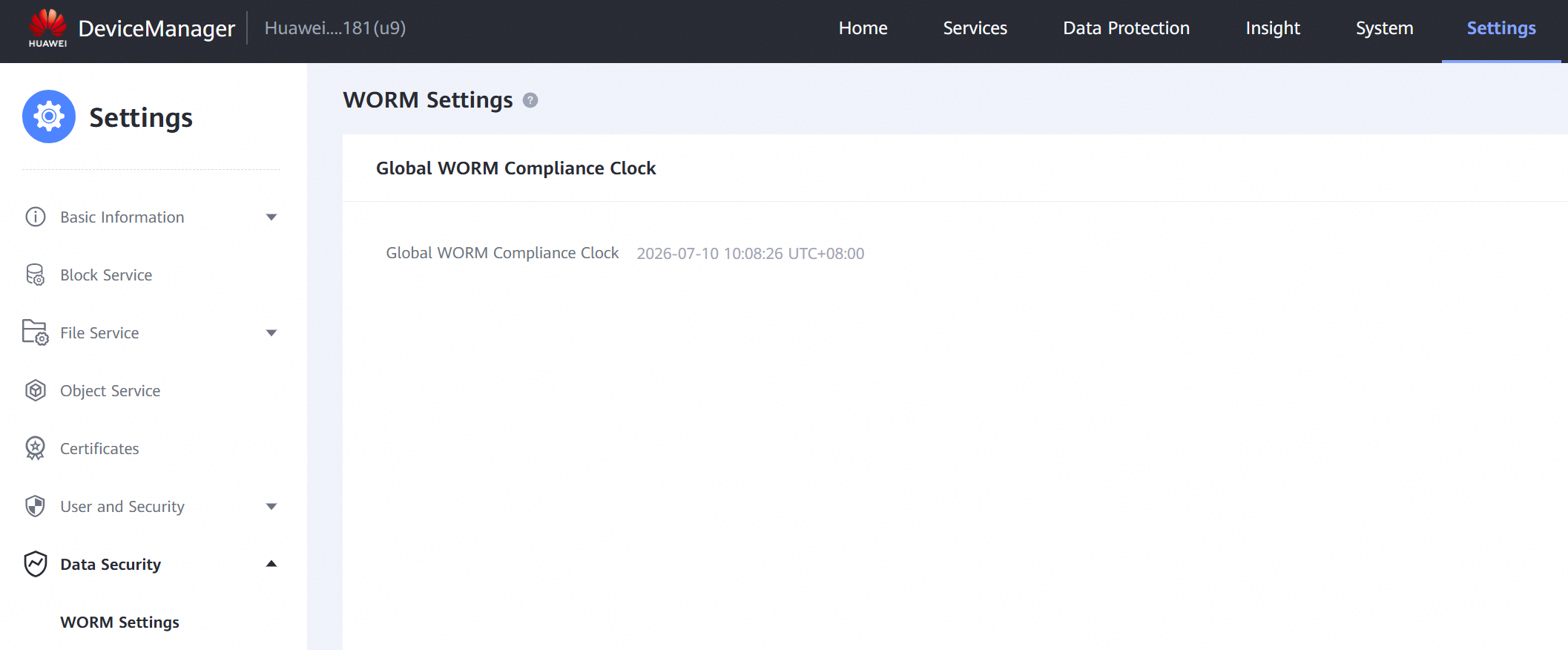Open User and Security in sidebar

point(122,507)
